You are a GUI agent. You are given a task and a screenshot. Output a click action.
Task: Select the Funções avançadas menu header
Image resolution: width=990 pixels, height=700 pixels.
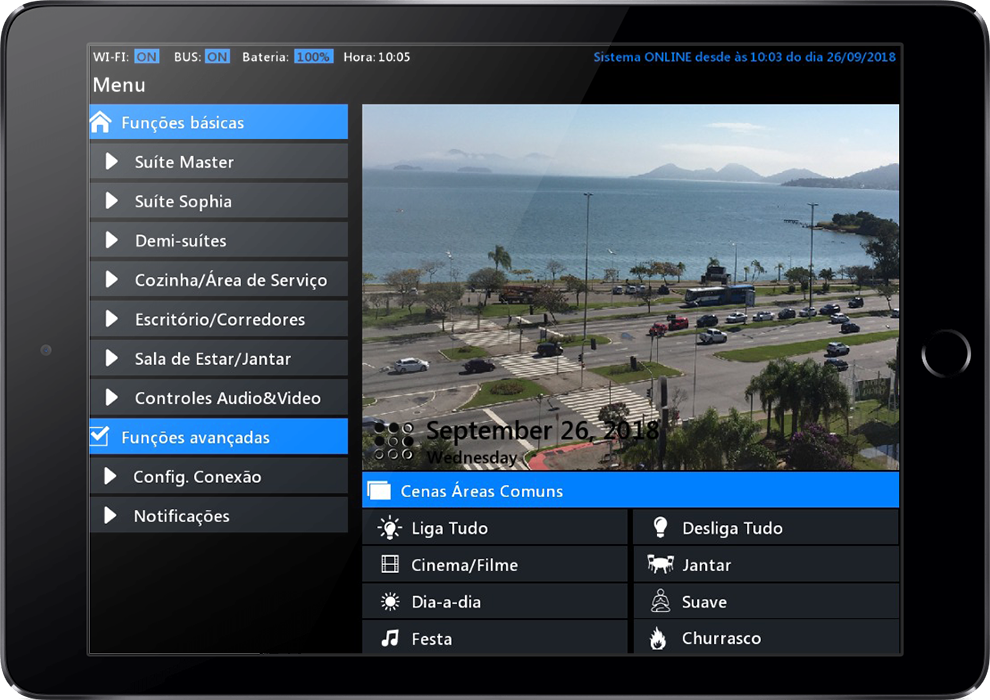218,436
